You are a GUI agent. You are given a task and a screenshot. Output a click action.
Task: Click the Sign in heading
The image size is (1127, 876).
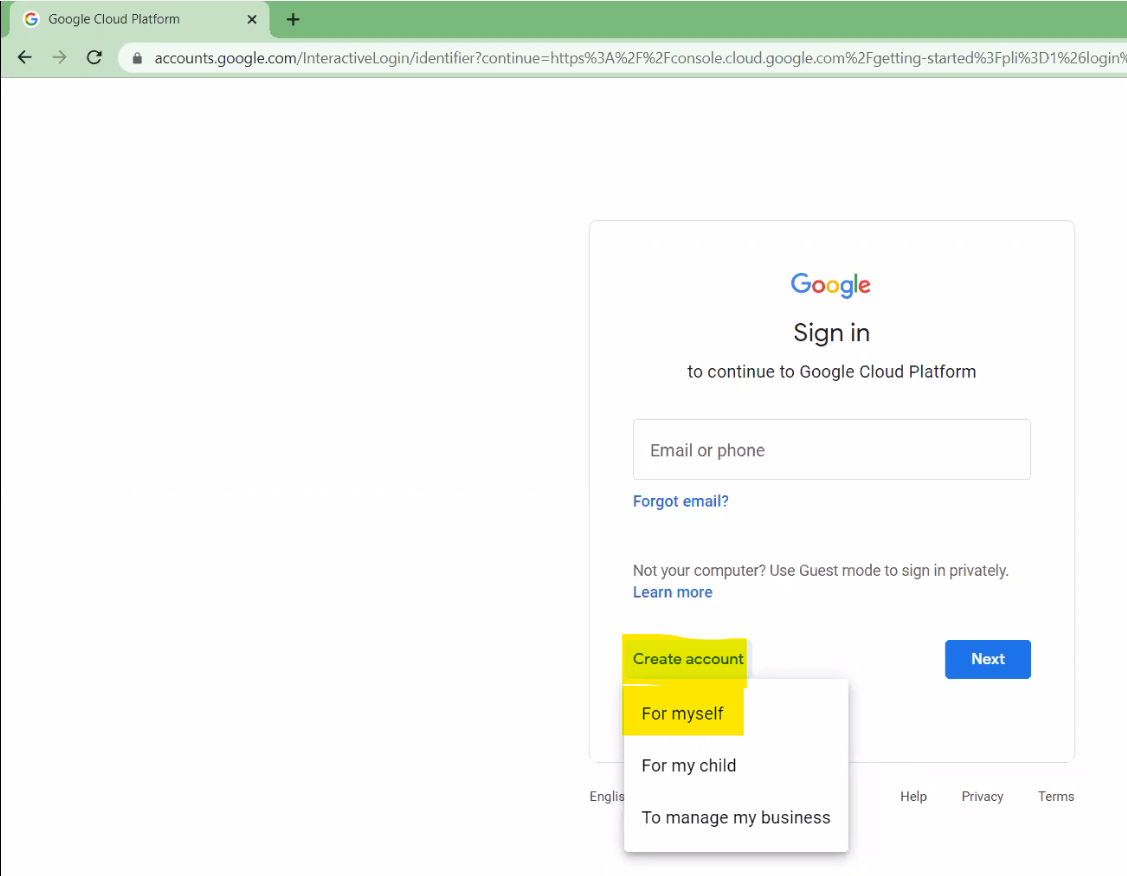[x=832, y=333]
